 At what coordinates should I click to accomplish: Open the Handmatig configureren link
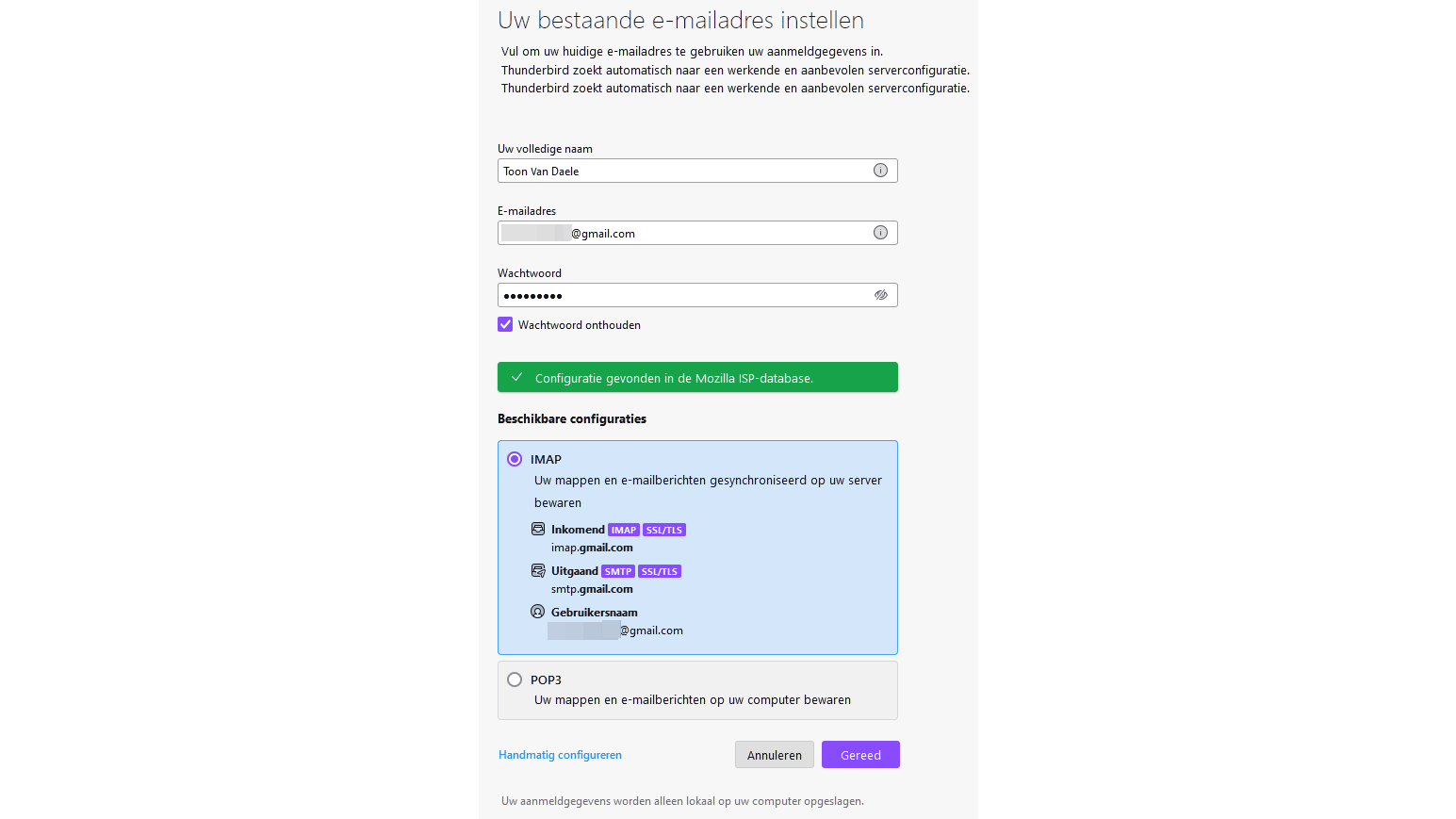tap(560, 755)
